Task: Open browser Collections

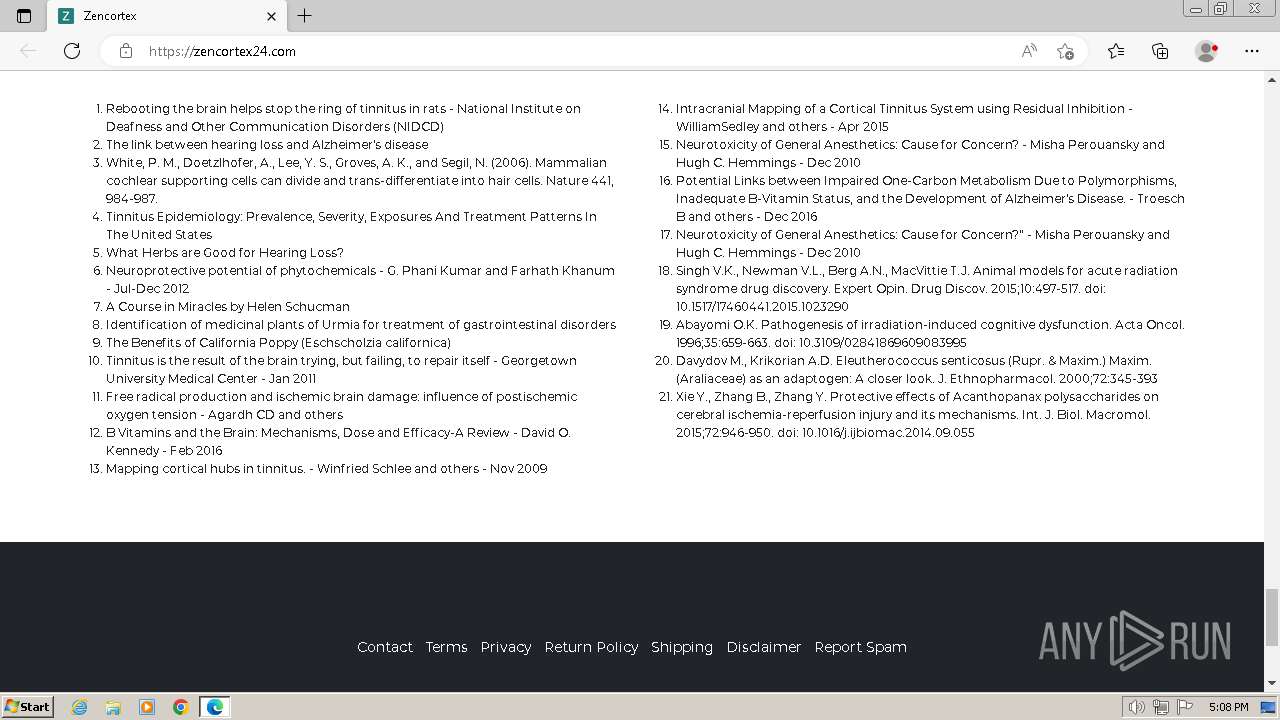Action: point(1160,51)
